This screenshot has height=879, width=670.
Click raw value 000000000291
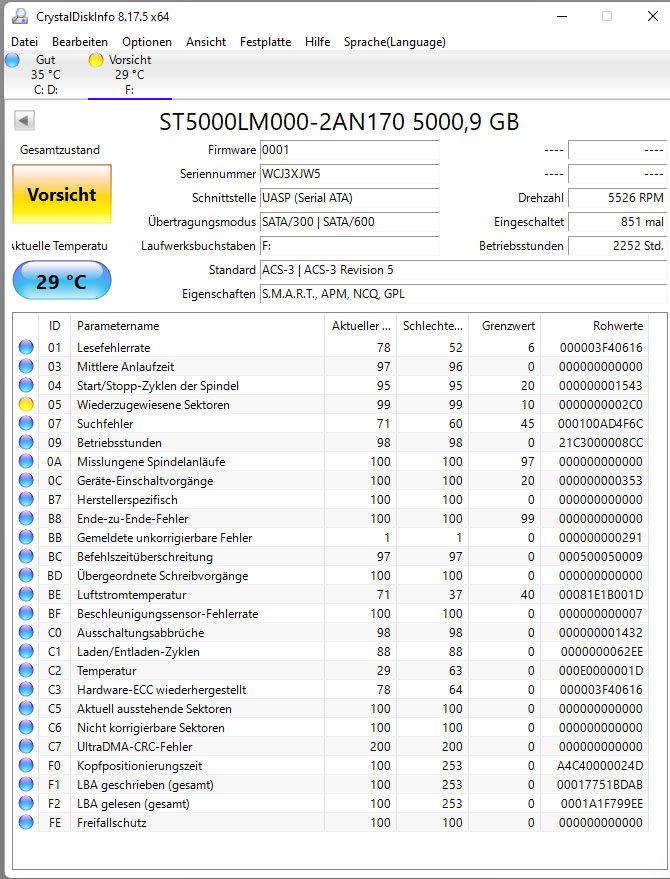[x=600, y=538]
